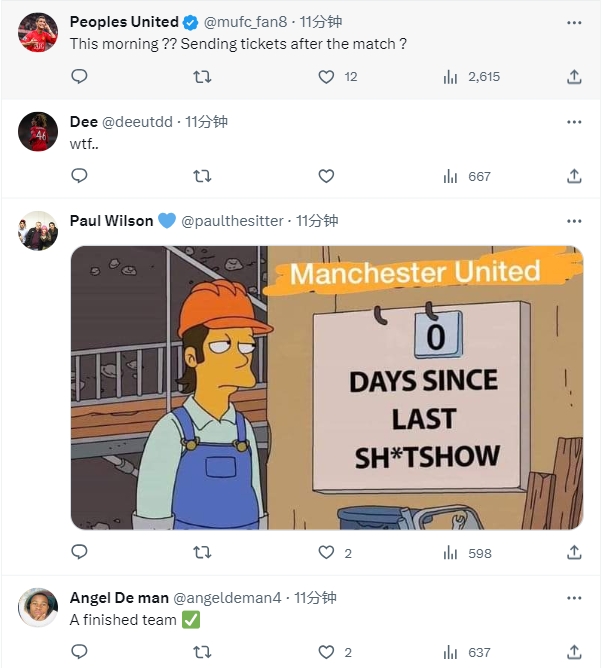Open the Angel De man profile name
This screenshot has height=668, width=606.
pos(119,598)
